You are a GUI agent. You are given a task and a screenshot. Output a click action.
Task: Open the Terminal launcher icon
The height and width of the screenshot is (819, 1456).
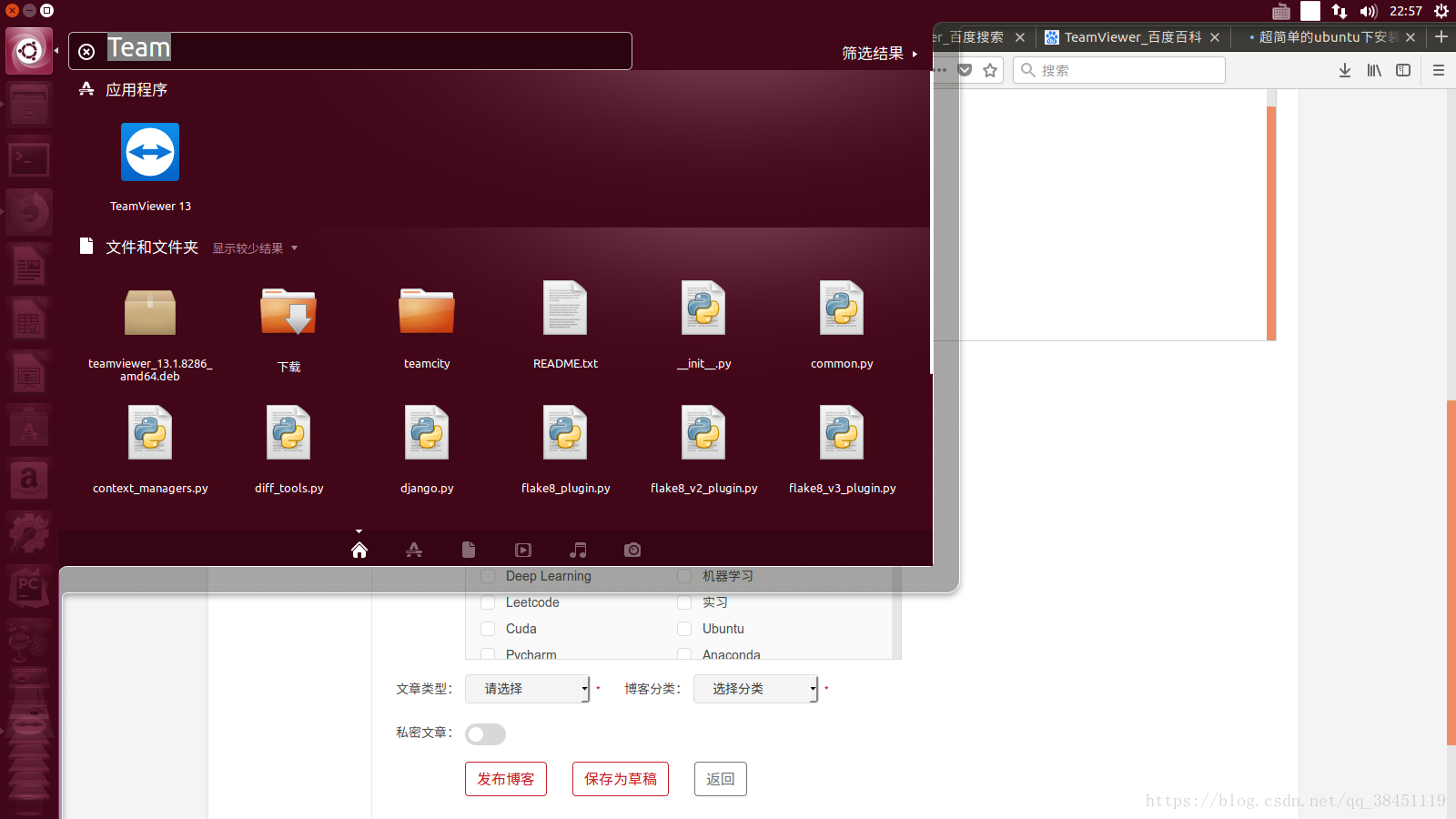(29, 159)
